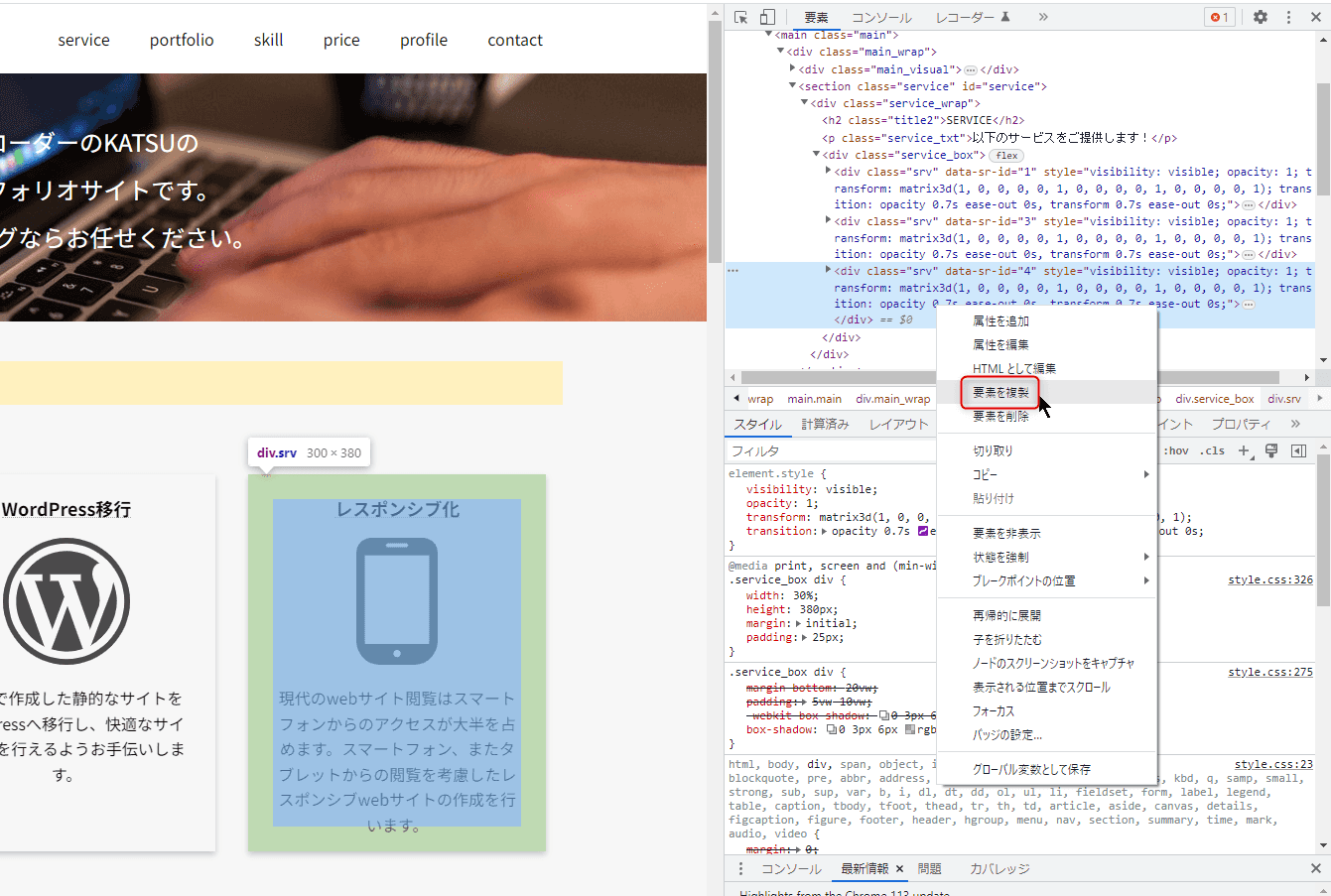Click the portfolio navigation link
Viewport: 1331px width, 896px height.
(x=182, y=40)
